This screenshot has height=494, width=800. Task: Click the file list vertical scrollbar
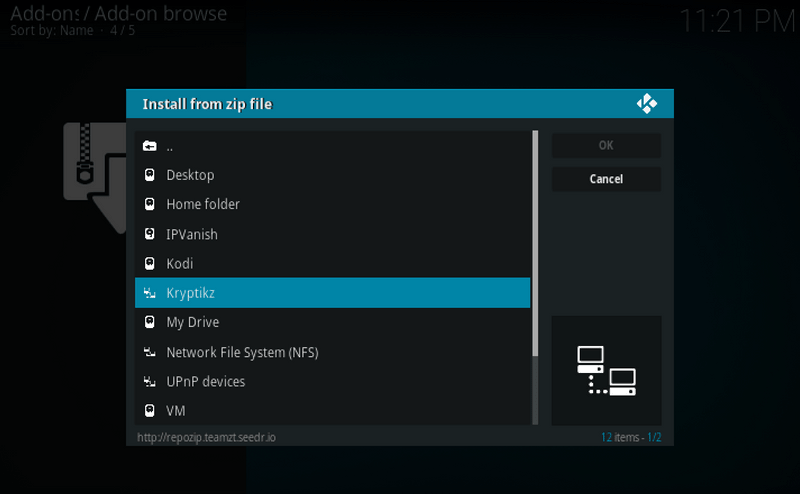(x=535, y=278)
